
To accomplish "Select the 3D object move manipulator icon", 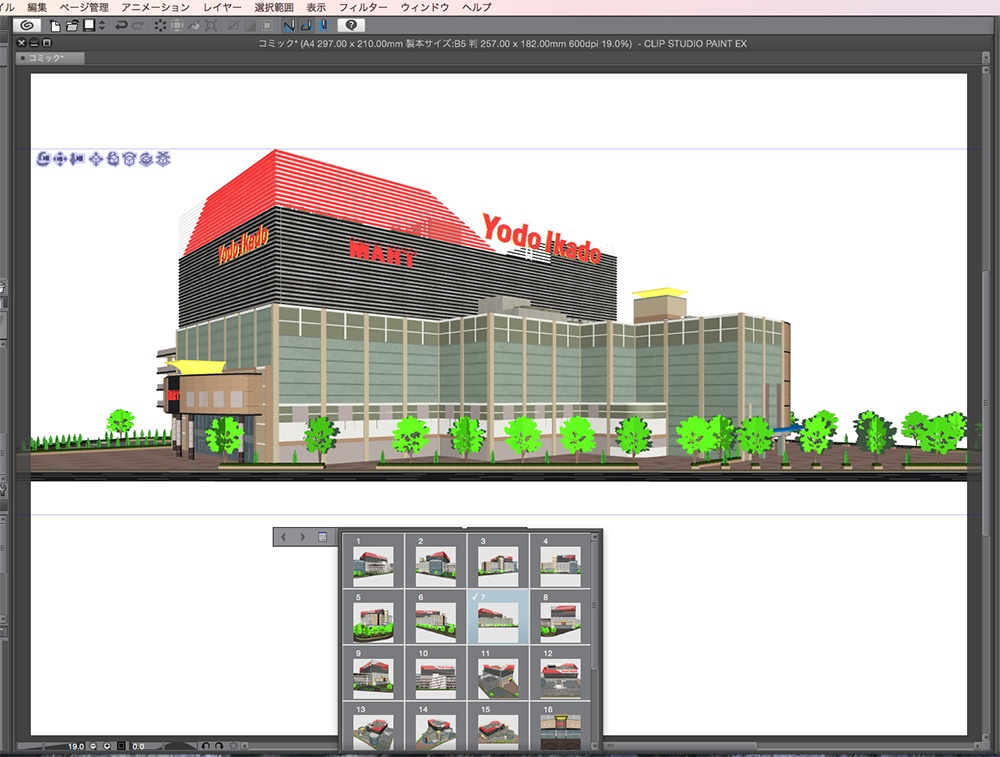I will point(96,159).
